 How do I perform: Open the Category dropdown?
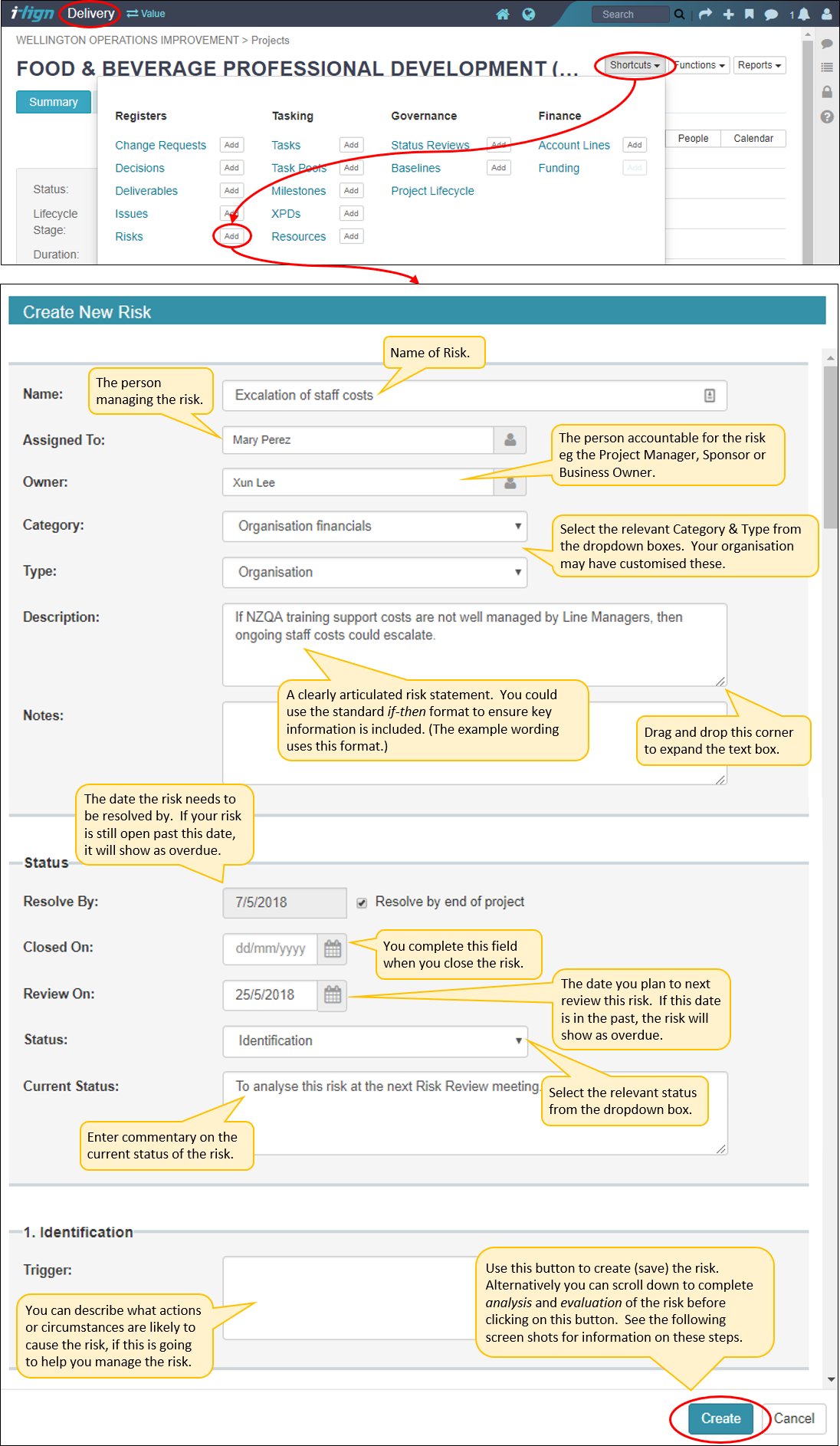coord(375,527)
